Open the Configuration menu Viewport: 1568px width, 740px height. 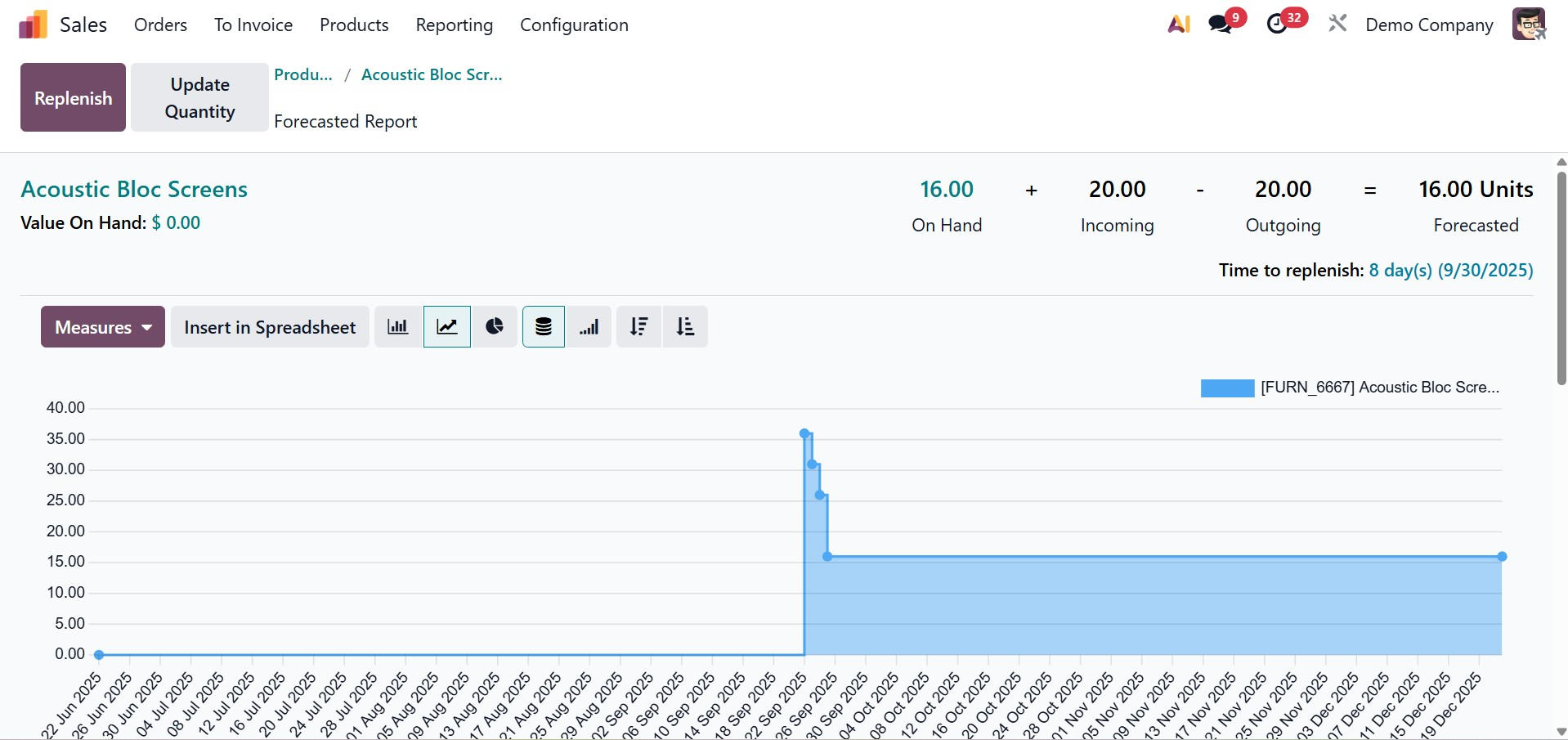[x=574, y=25]
